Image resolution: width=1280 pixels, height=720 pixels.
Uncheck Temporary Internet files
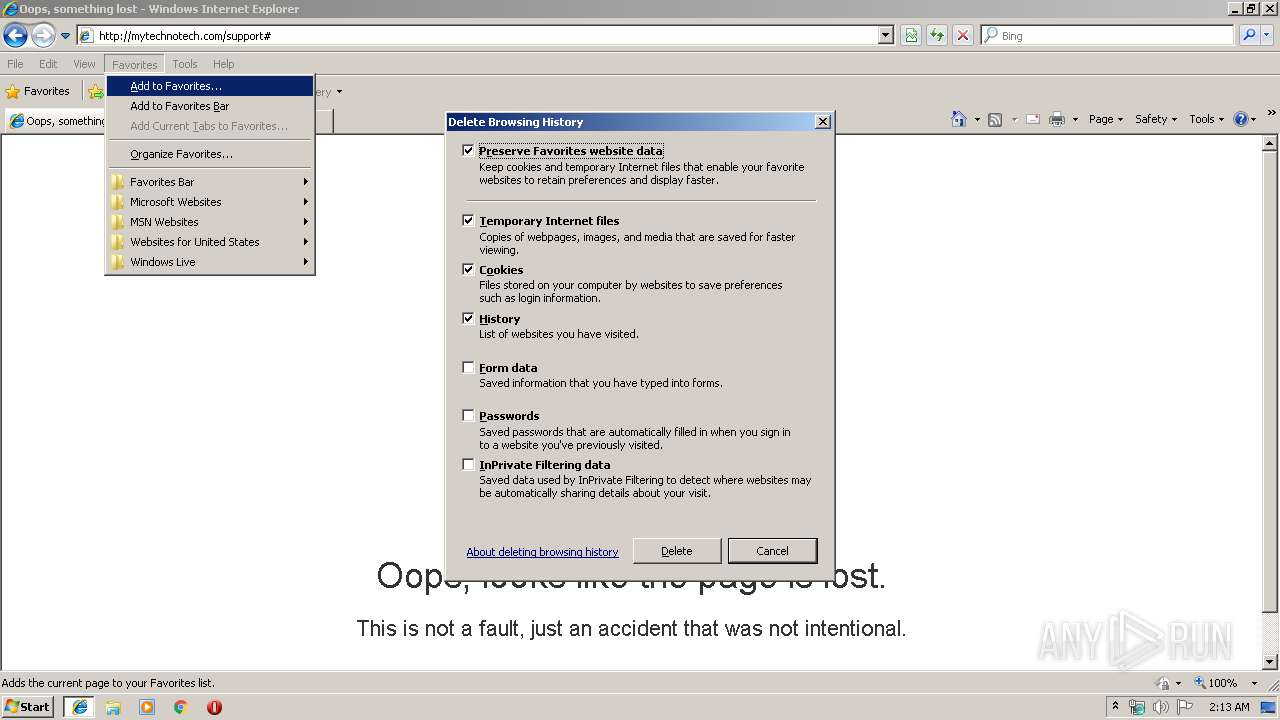click(x=468, y=221)
